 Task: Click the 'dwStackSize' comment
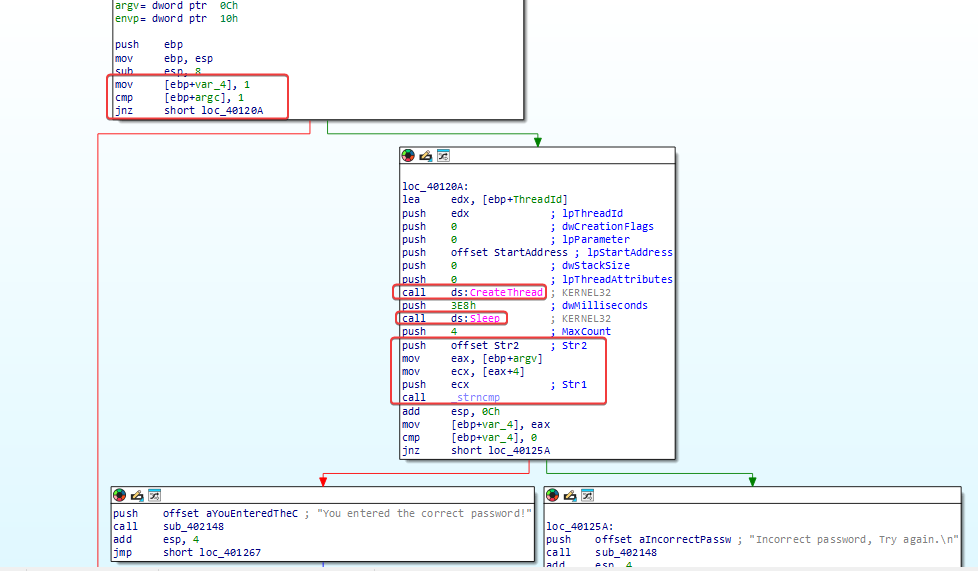(x=596, y=265)
